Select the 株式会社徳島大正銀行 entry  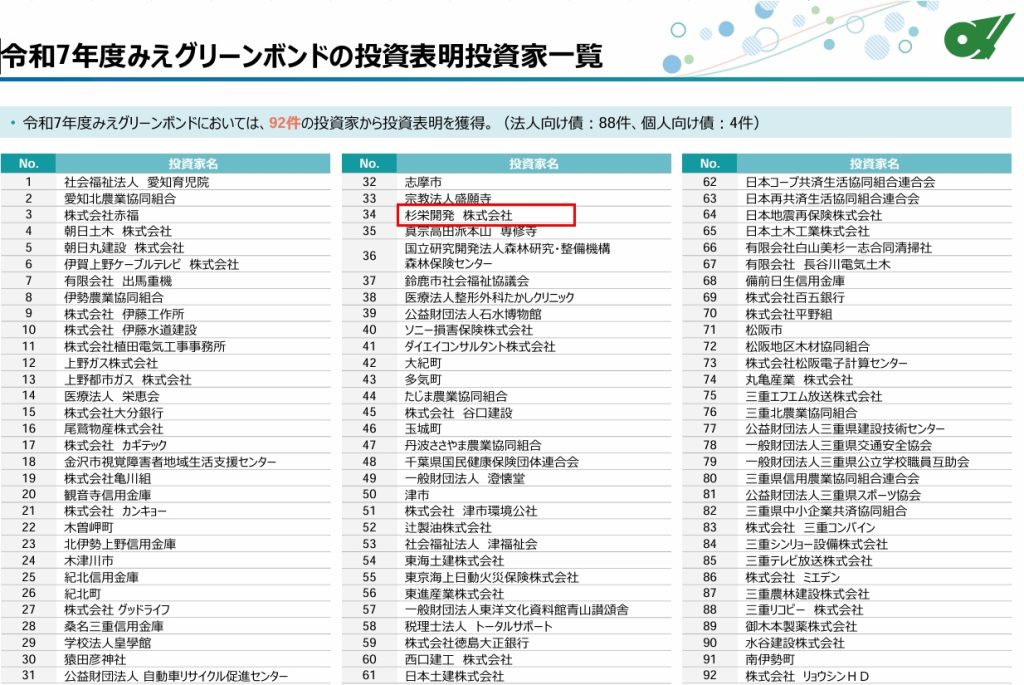[466, 643]
